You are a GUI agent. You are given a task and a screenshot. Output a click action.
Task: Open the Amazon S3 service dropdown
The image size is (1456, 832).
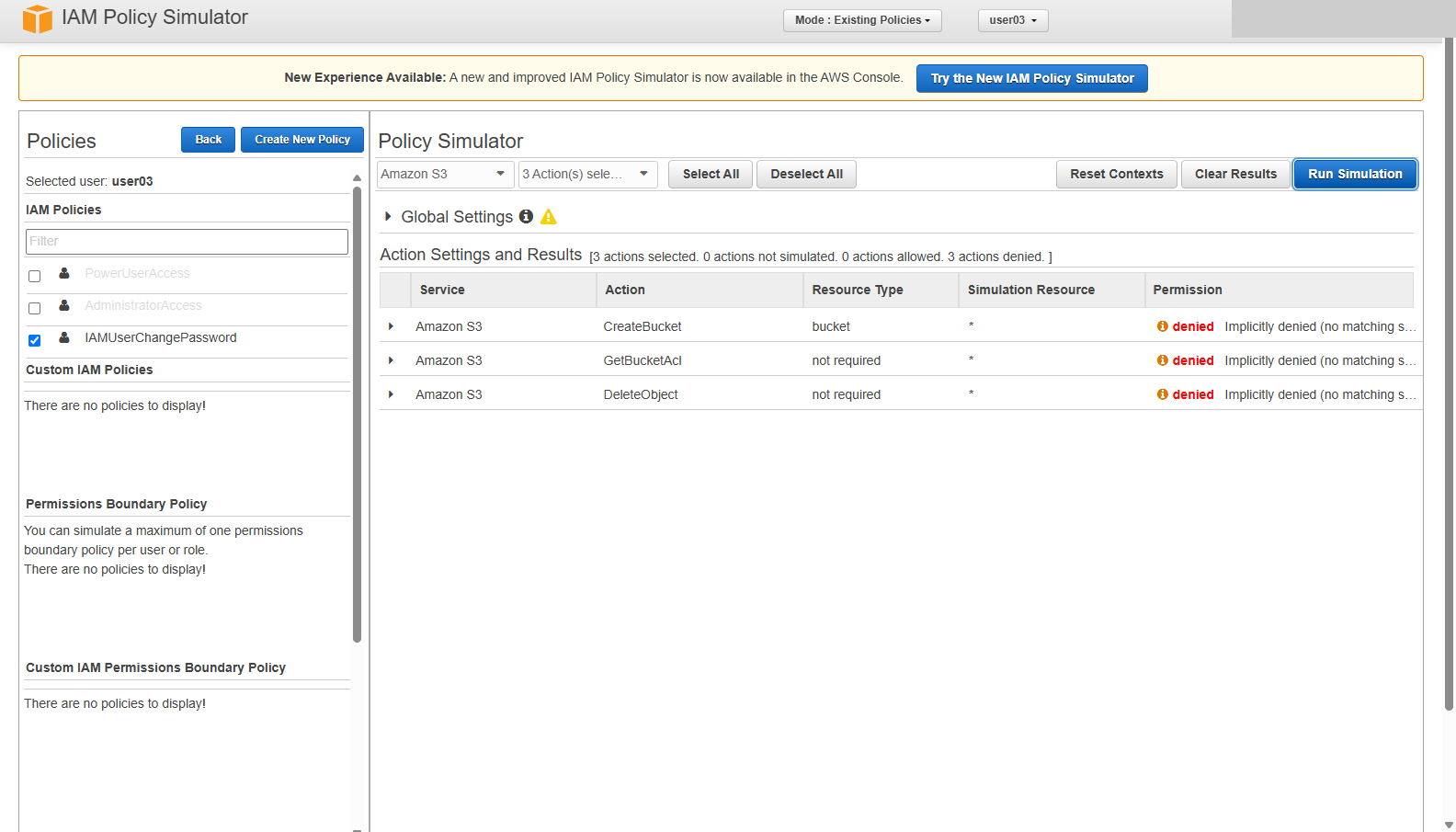(x=445, y=174)
